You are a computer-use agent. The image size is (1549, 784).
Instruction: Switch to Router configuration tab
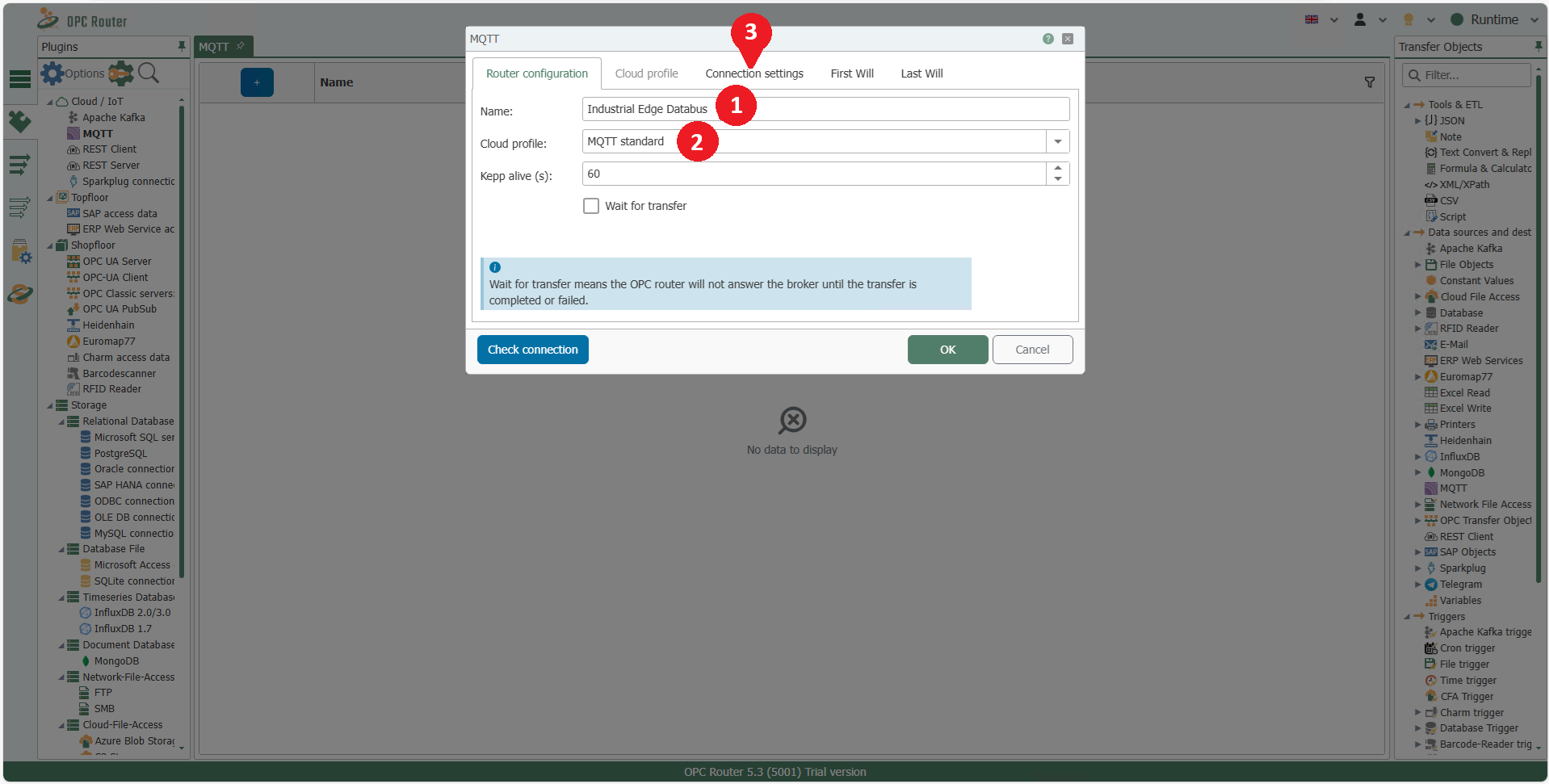point(536,73)
